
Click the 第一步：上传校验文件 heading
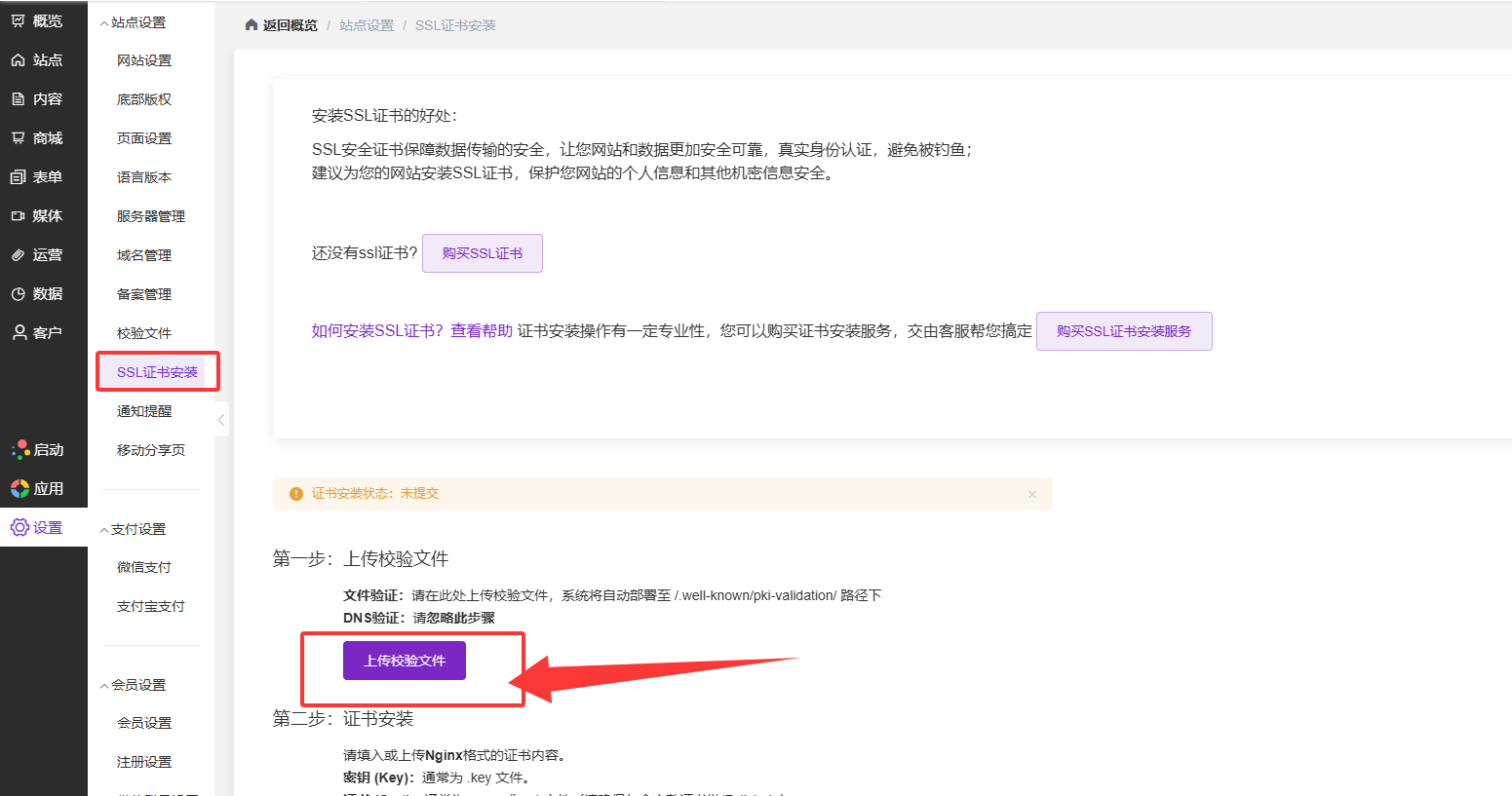(x=361, y=559)
